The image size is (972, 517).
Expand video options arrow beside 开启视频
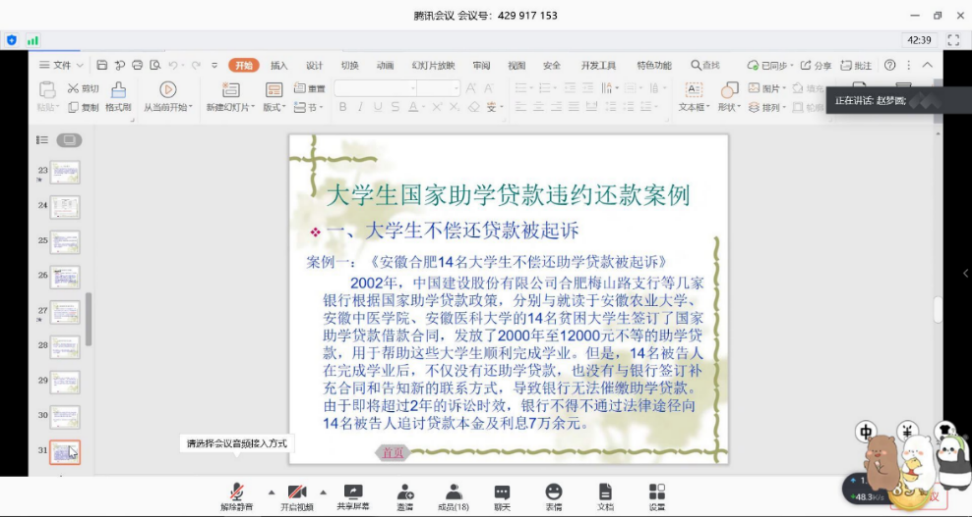(323, 492)
